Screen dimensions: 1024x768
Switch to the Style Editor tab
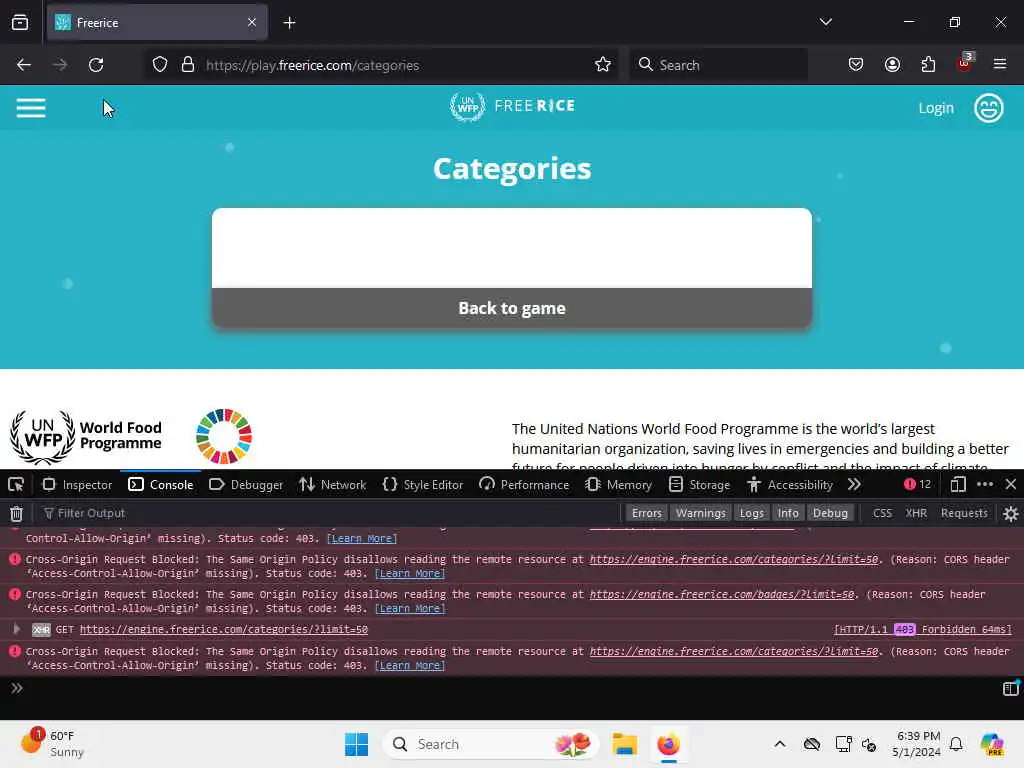tap(423, 485)
